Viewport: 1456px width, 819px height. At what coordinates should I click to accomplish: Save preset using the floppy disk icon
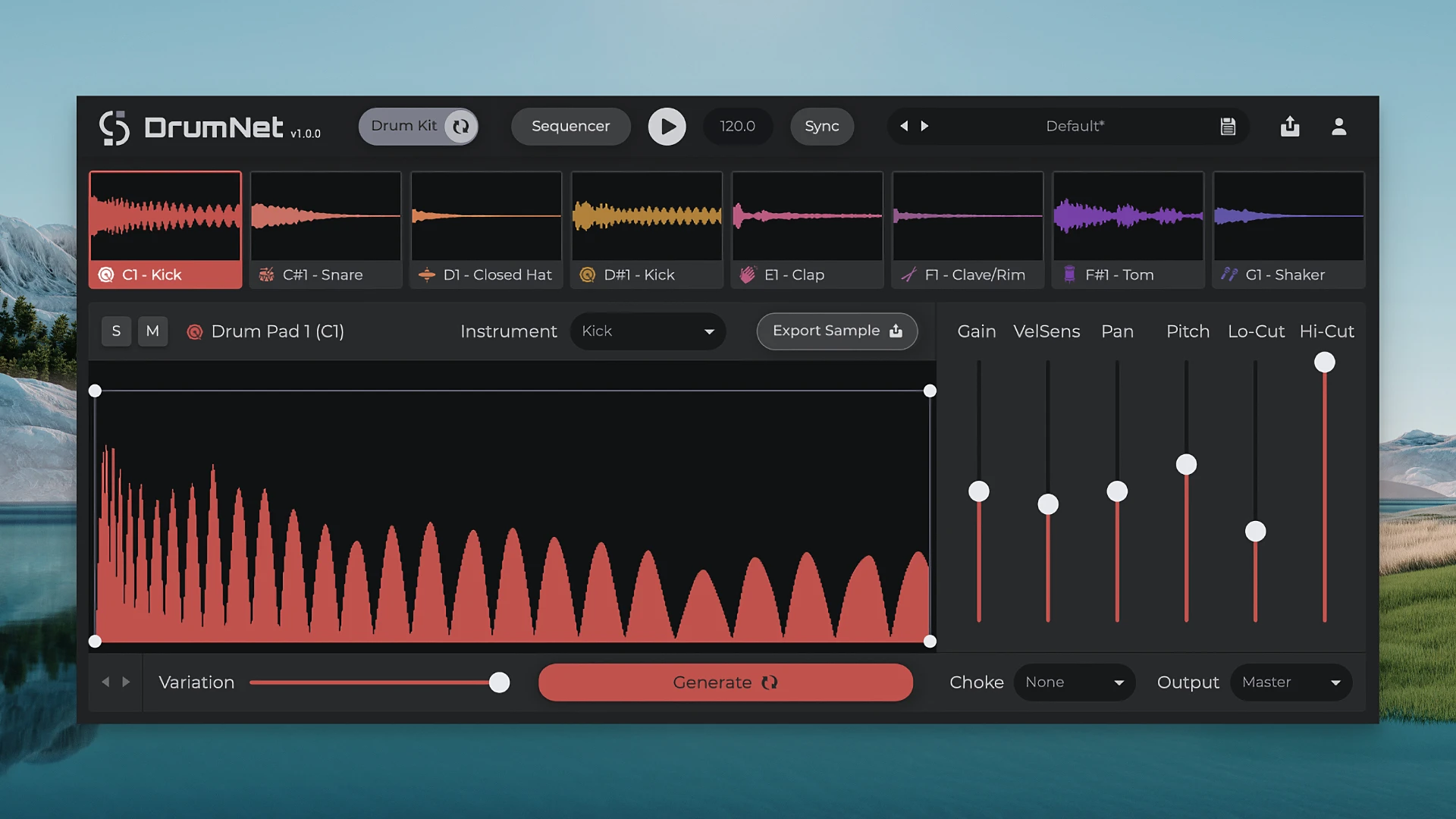click(1228, 127)
